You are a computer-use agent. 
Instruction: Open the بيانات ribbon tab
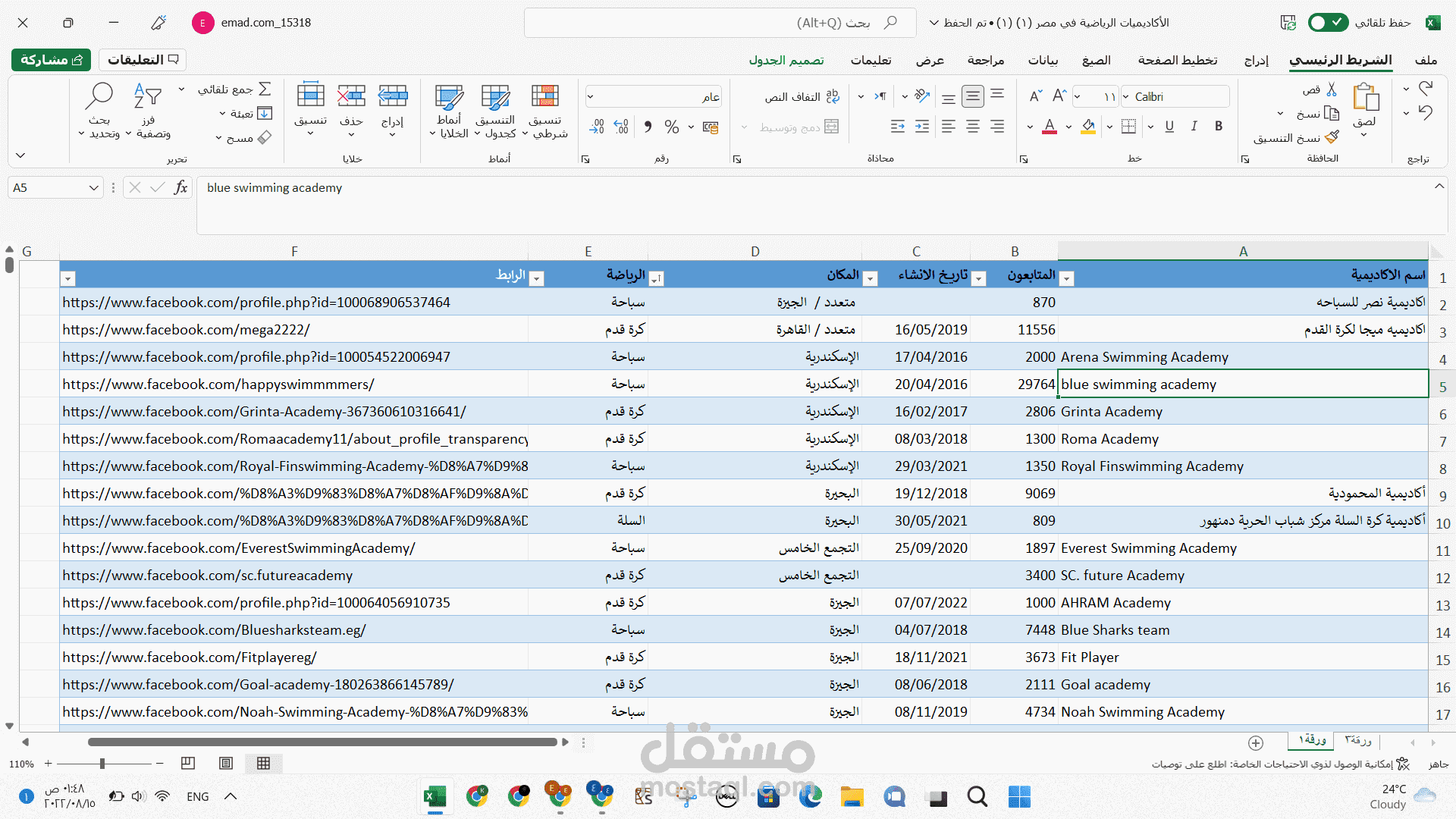click(1043, 60)
